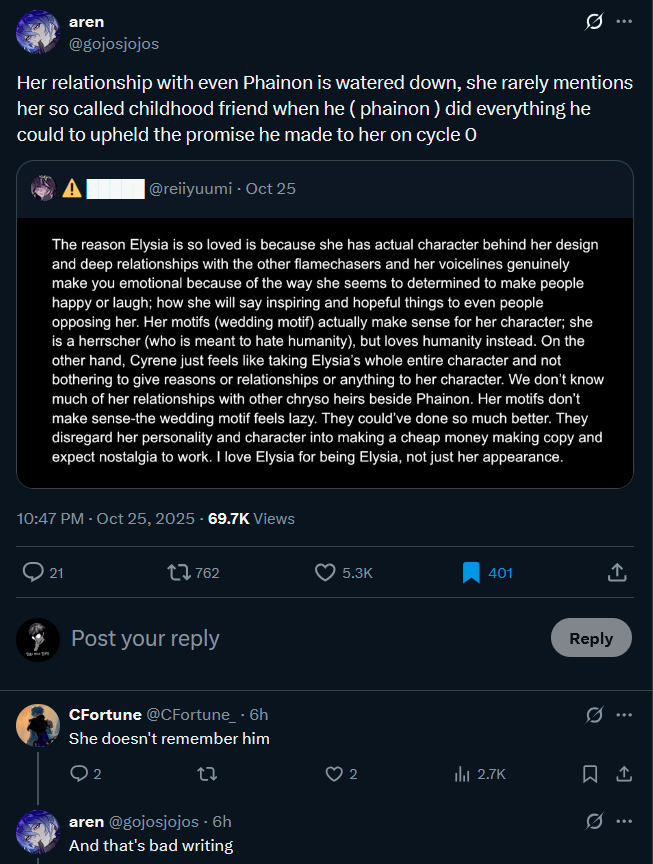Like the post with 5.3K likes
The image size is (653, 864).
[x=325, y=572]
